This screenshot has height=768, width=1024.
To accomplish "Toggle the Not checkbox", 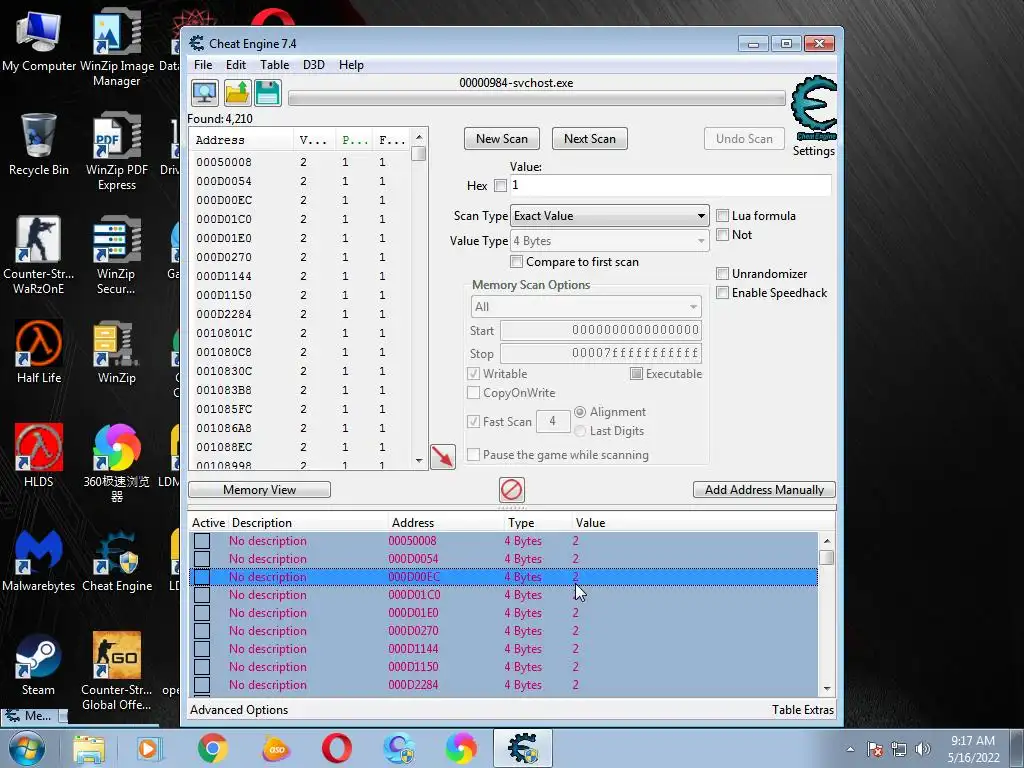I will pyautogui.click(x=722, y=234).
